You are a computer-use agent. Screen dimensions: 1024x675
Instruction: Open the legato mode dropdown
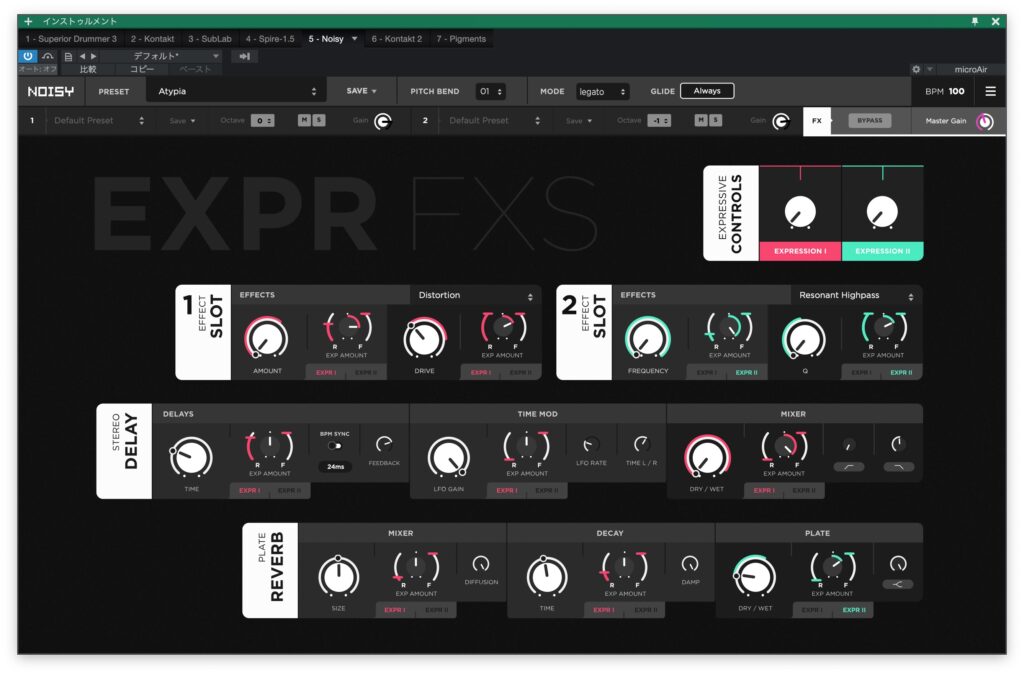(602, 91)
